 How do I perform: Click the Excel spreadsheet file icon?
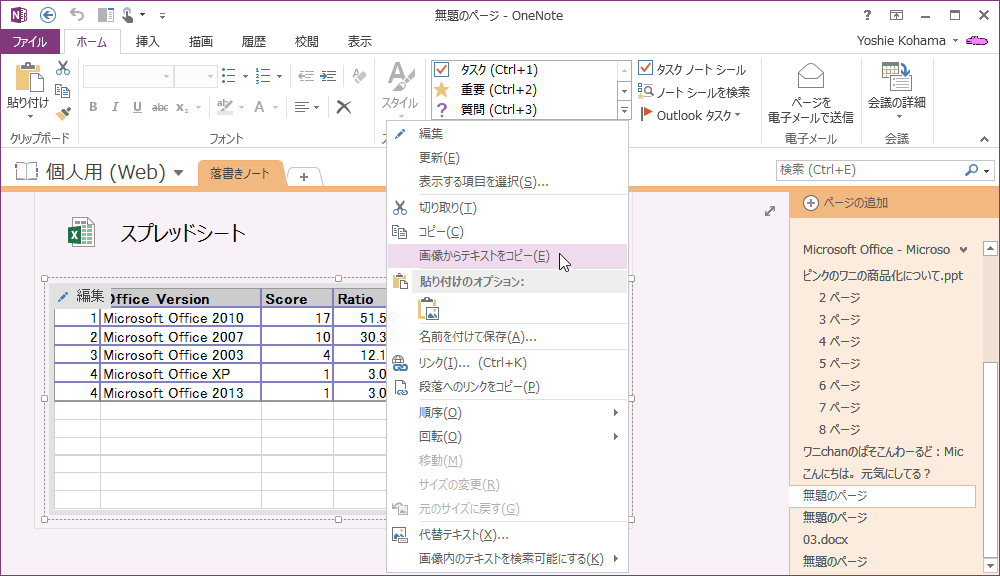pyautogui.click(x=81, y=232)
